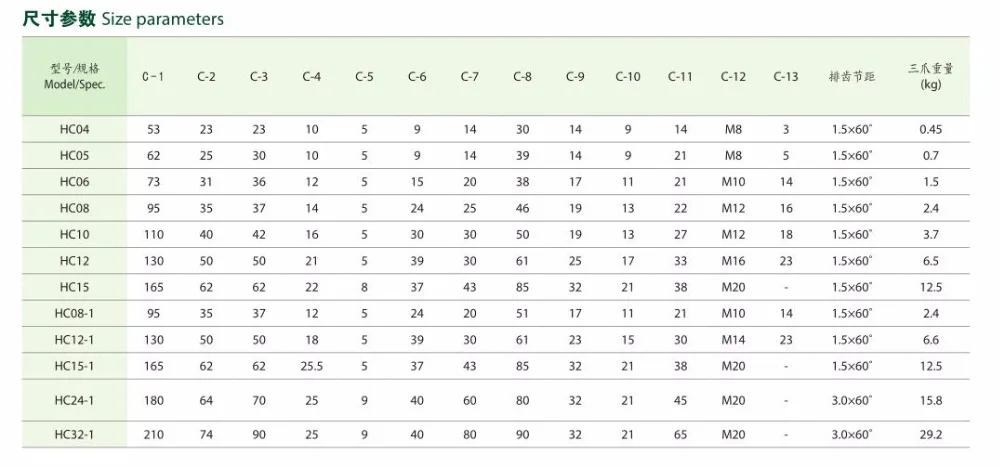Click the HC06 row label
Viewport: 1000px width, 467px height.
(x=75, y=182)
